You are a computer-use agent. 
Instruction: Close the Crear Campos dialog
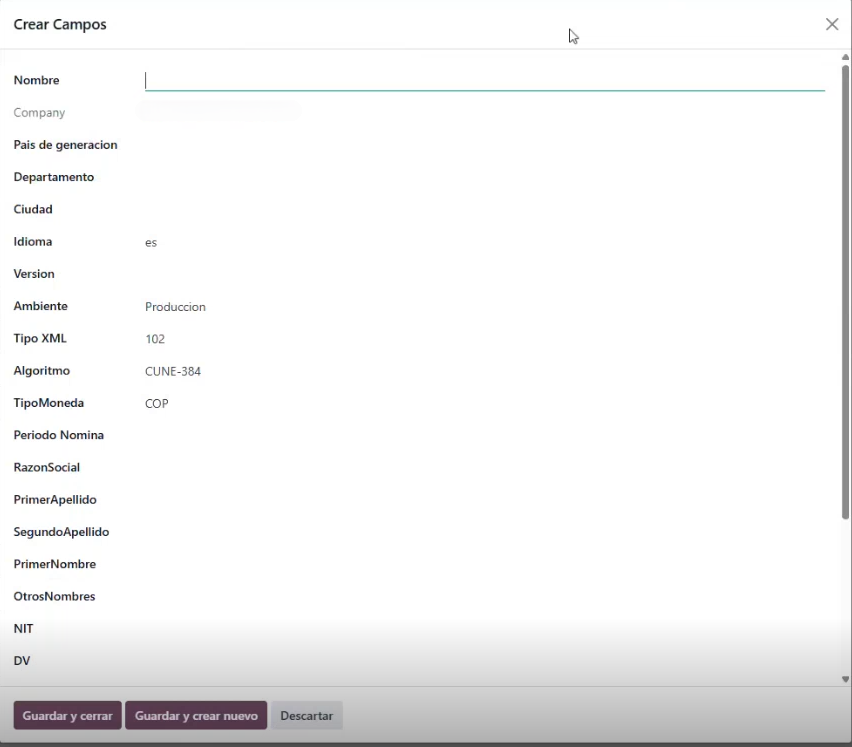pyautogui.click(x=831, y=24)
